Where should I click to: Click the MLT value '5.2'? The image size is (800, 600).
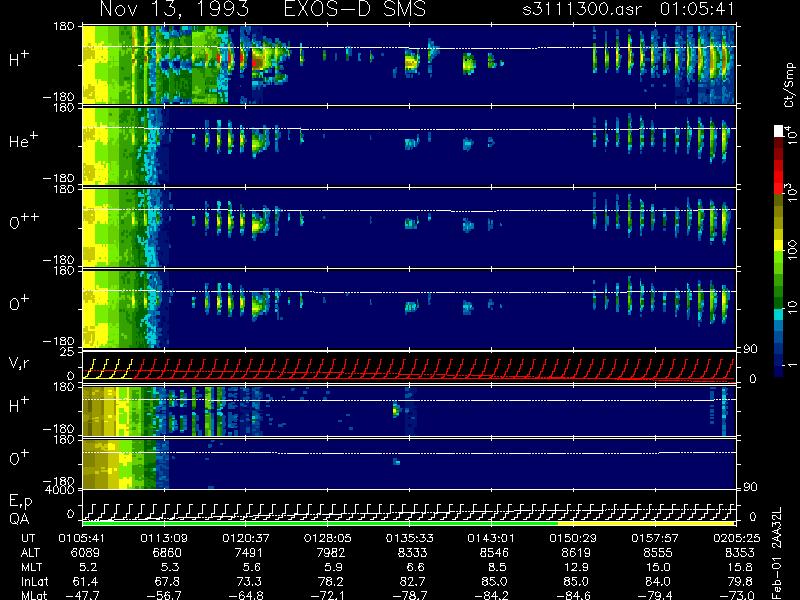(x=88, y=567)
